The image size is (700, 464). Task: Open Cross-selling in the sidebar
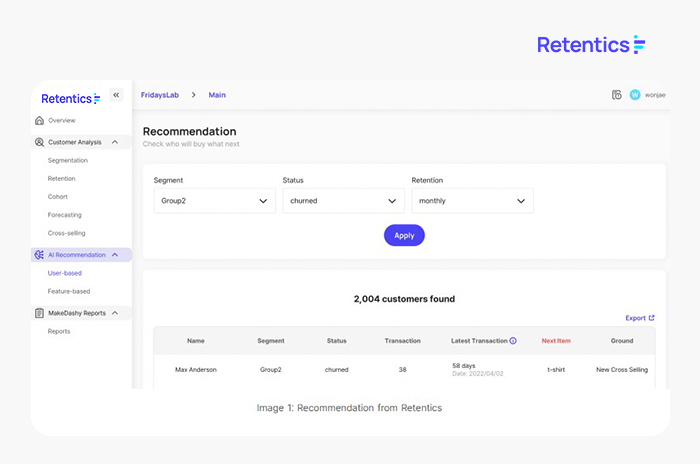pos(67,233)
